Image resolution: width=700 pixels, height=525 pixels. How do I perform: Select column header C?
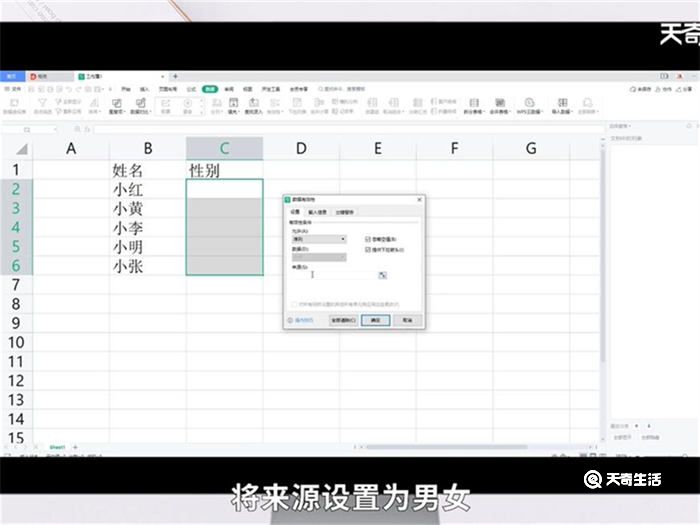224,149
